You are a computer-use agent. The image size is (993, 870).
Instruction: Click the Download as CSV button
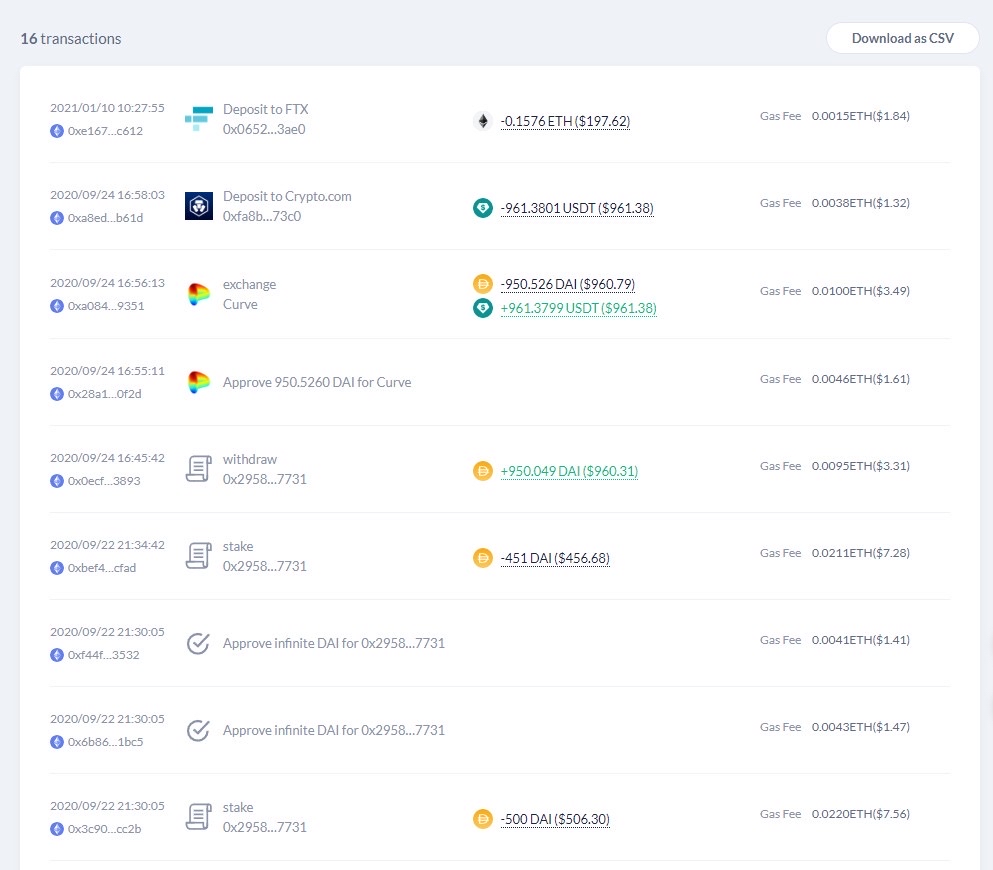902,38
